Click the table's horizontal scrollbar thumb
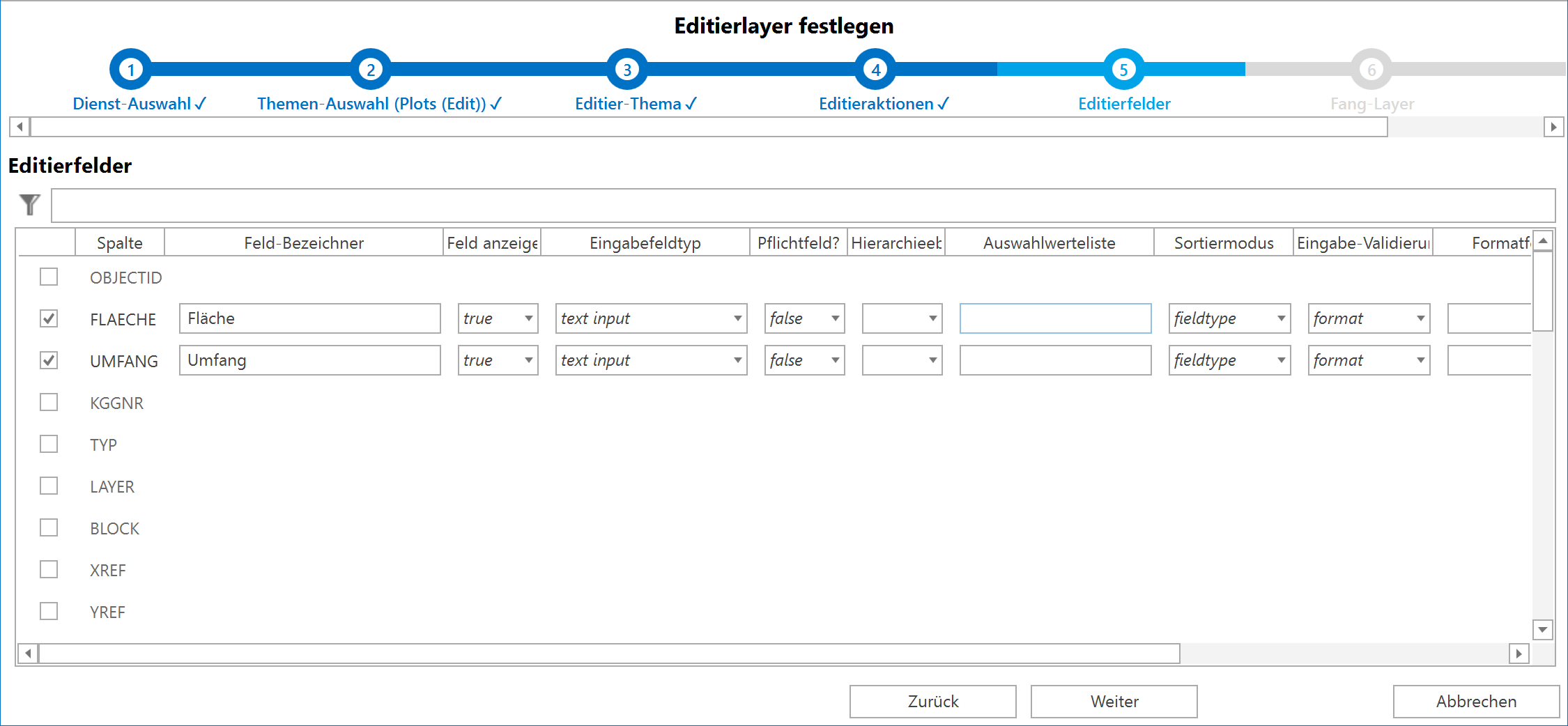 (609, 654)
